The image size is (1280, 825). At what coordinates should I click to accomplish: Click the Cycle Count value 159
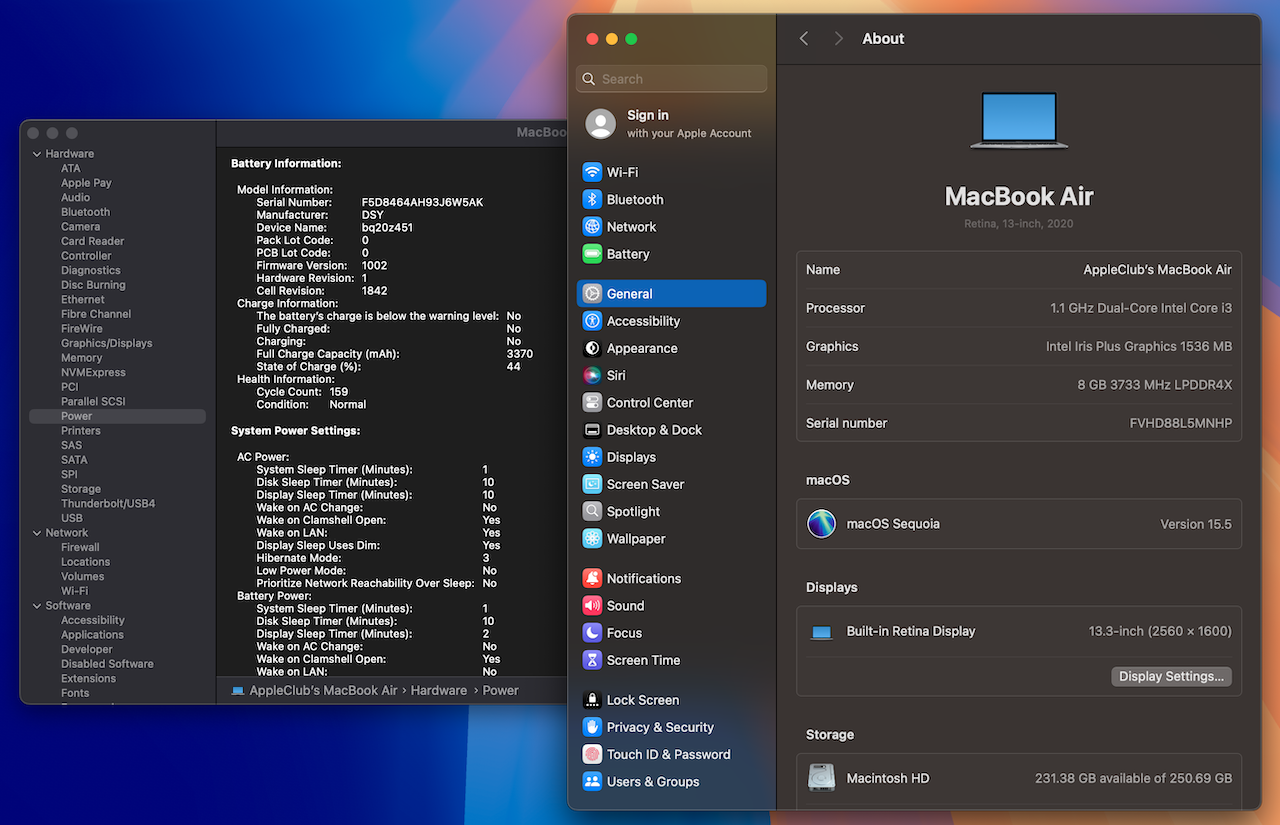tap(338, 392)
